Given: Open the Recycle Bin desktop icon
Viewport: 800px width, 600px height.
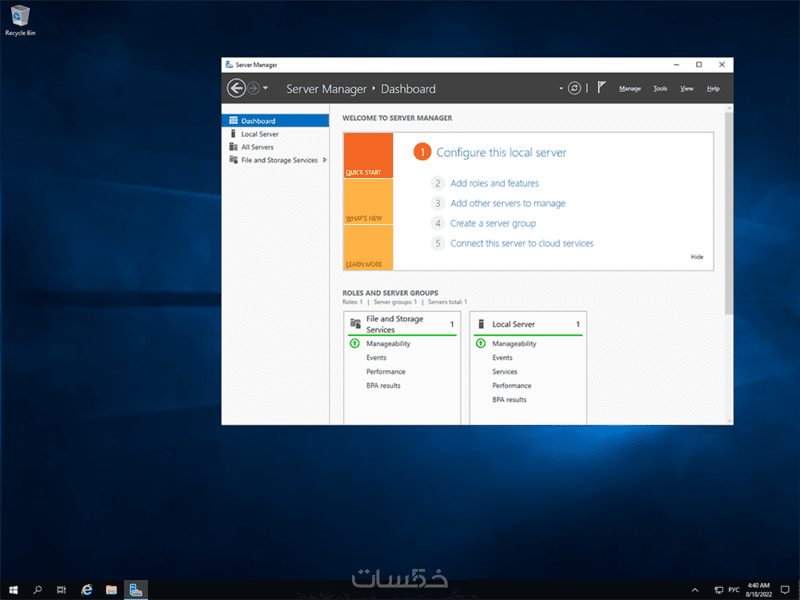Looking at the screenshot, I should [20, 20].
